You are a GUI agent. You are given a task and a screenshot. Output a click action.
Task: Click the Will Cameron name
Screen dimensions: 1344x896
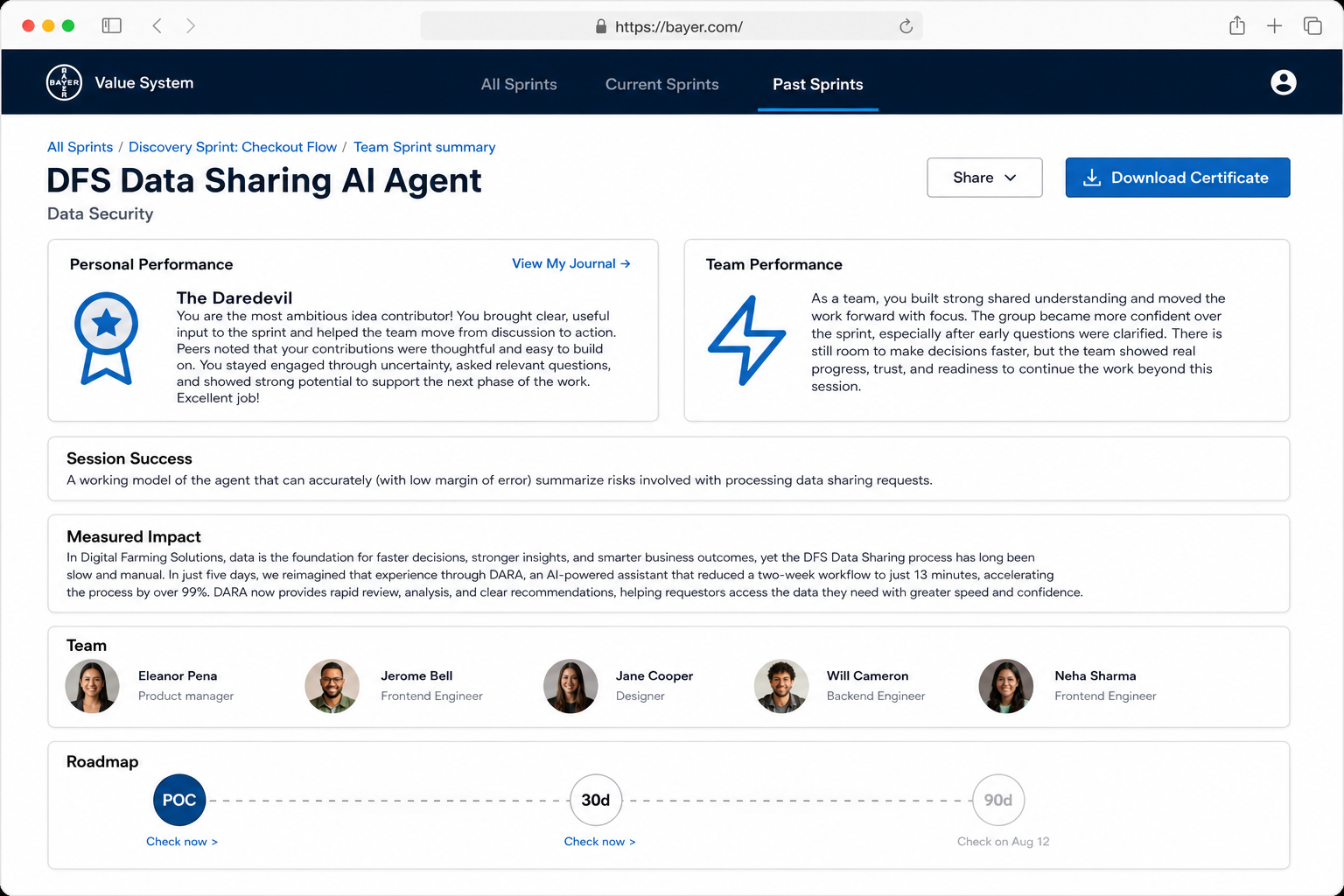tap(868, 675)
